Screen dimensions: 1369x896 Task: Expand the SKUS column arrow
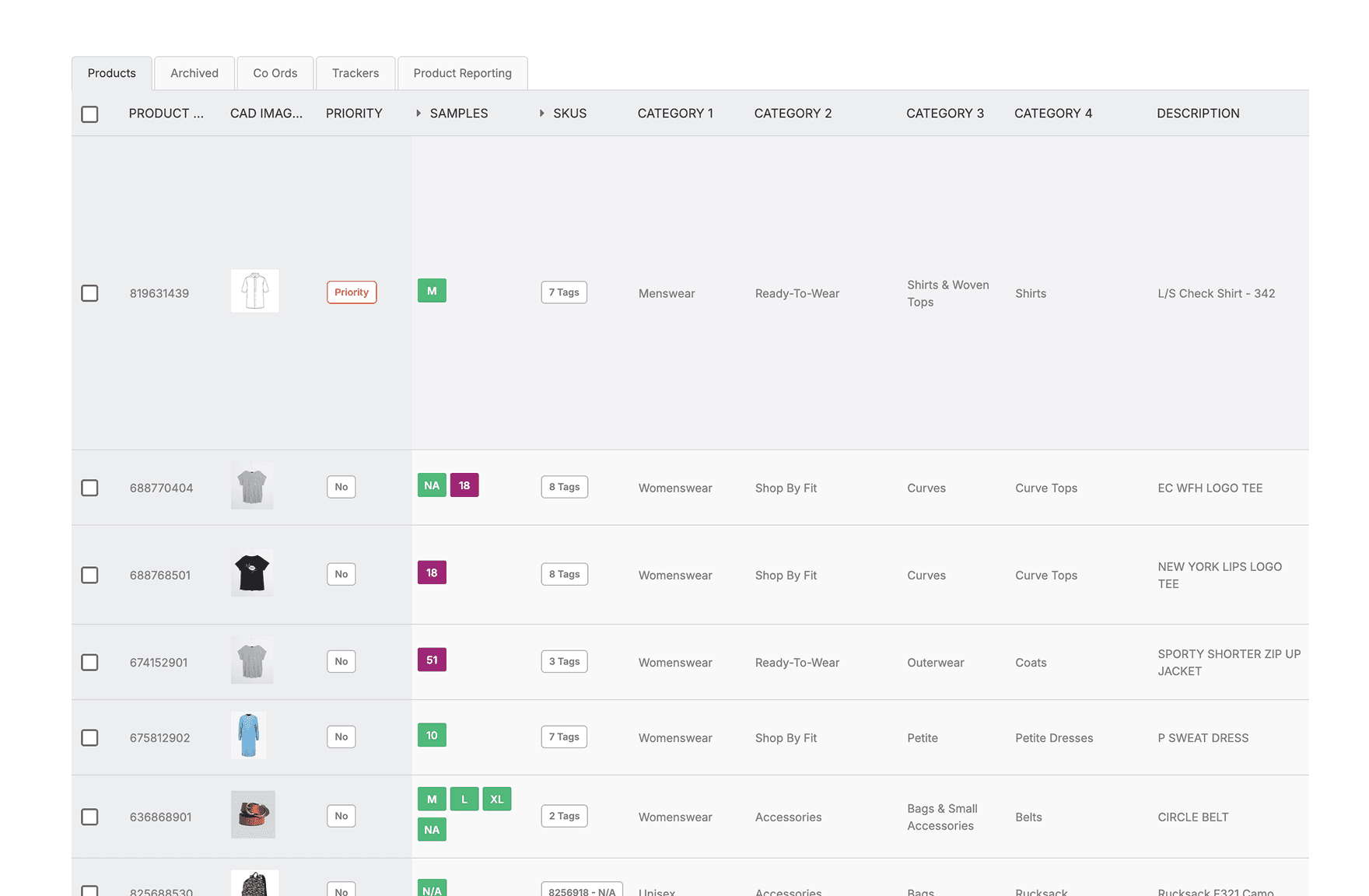click(x=542, y=114)
